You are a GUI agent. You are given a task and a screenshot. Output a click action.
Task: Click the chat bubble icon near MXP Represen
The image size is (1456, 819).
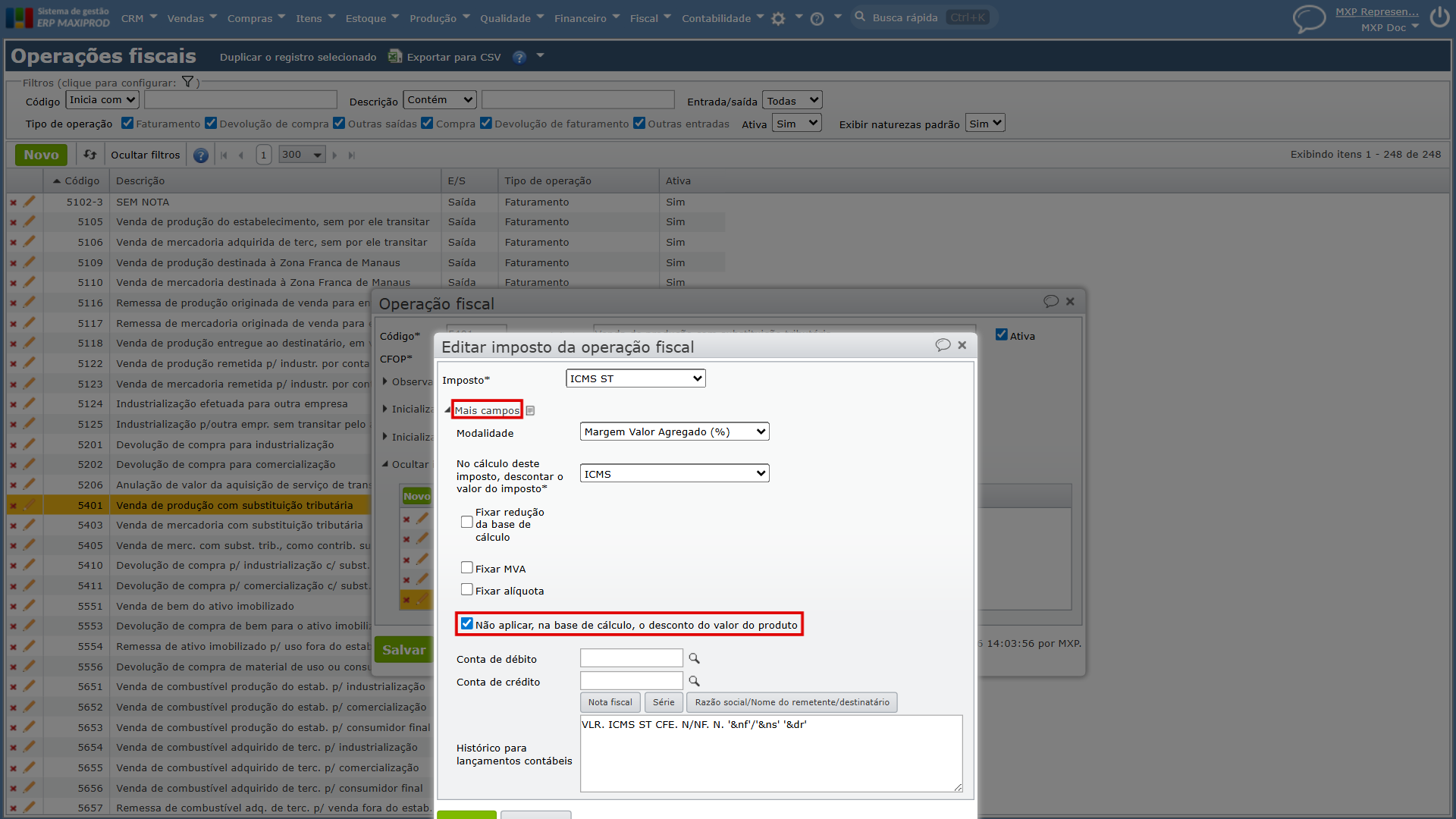pos(1309,18)
